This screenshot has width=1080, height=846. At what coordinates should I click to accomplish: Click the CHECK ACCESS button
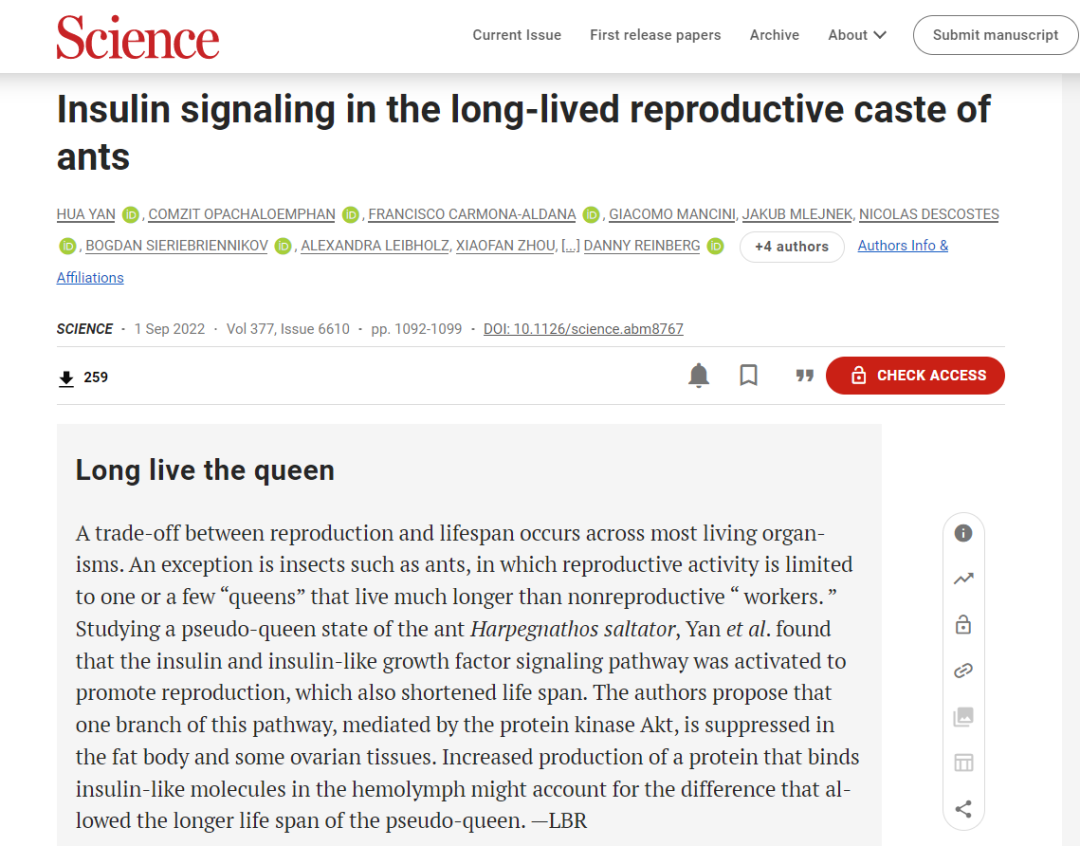click(915, 375)
